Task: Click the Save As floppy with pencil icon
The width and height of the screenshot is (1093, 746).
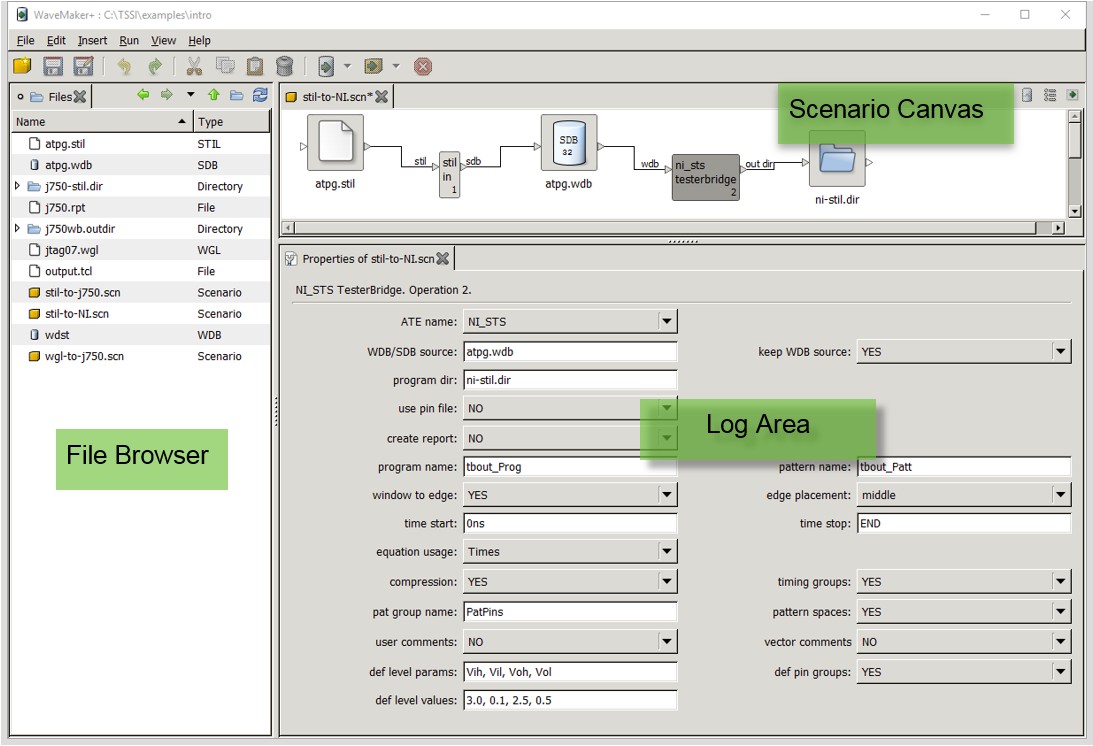Action: click(x=84, y=66)
